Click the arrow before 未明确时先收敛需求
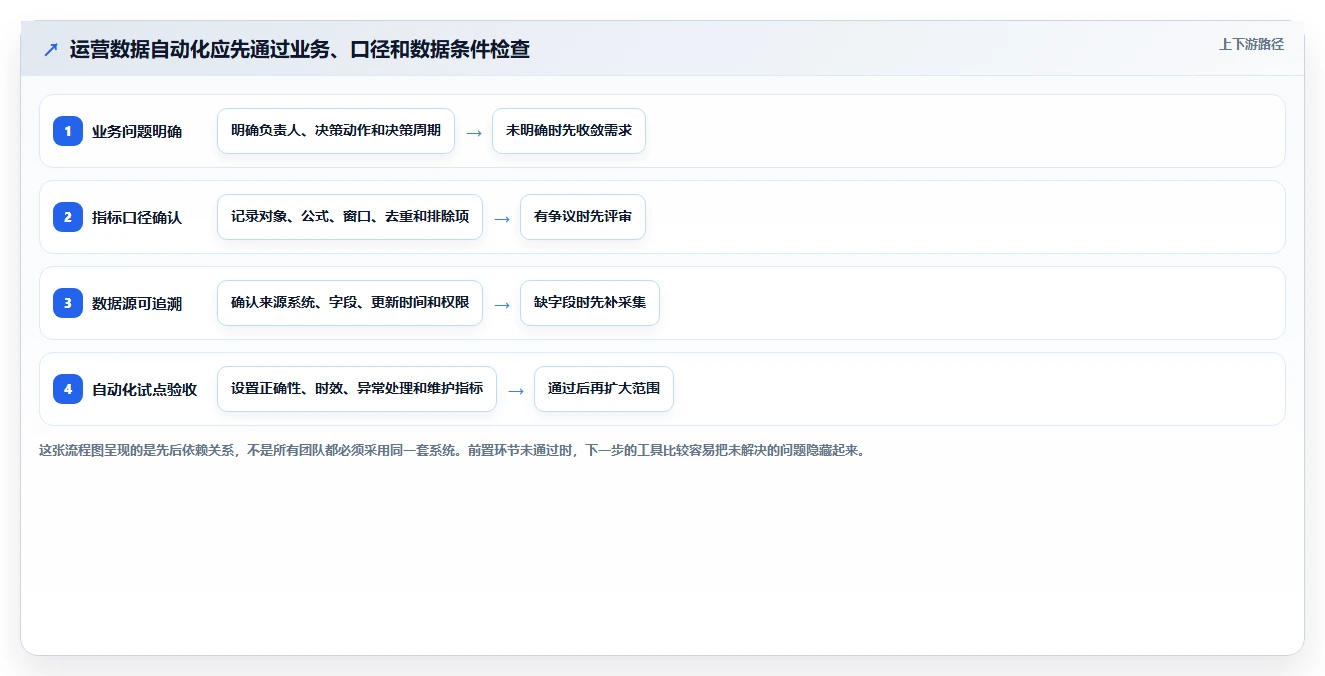The width and height of the screenshot is (1325, 676). tap(474, 132)
